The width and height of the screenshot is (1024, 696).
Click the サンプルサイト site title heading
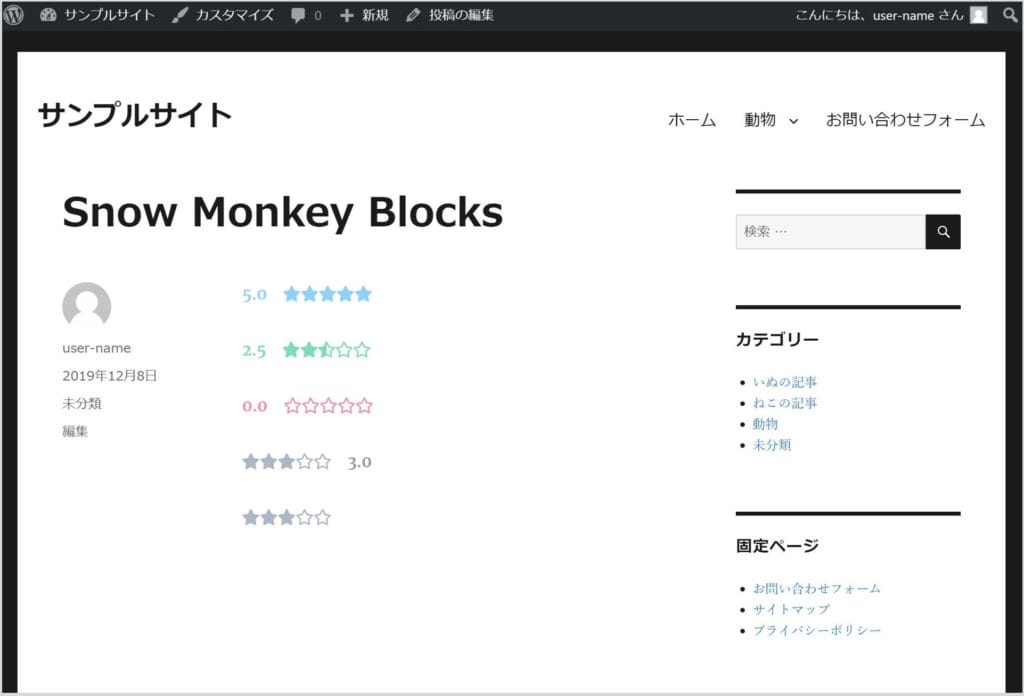click(135, 116)
